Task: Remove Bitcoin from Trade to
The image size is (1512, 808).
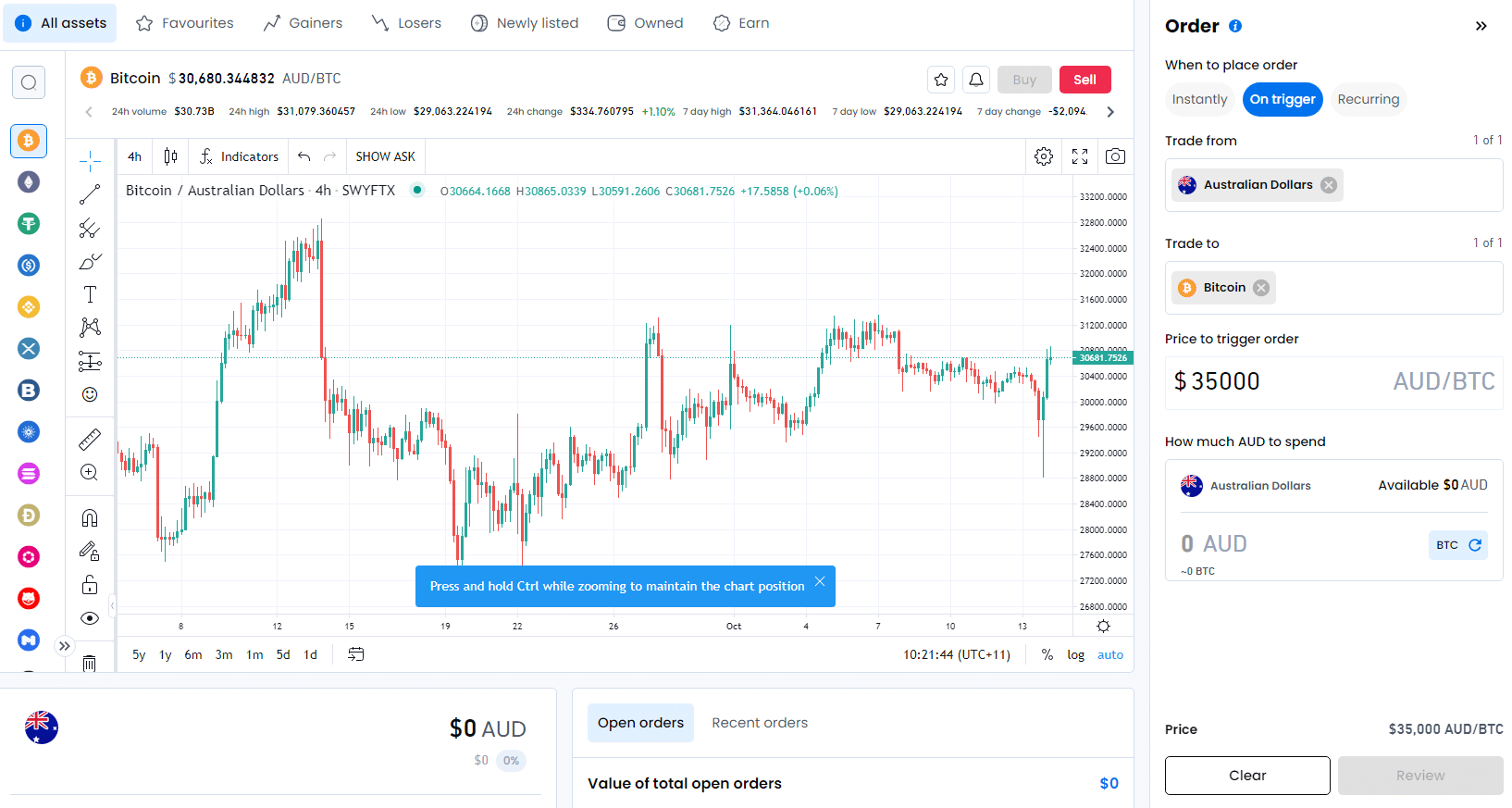Action: coord(1260,288)
